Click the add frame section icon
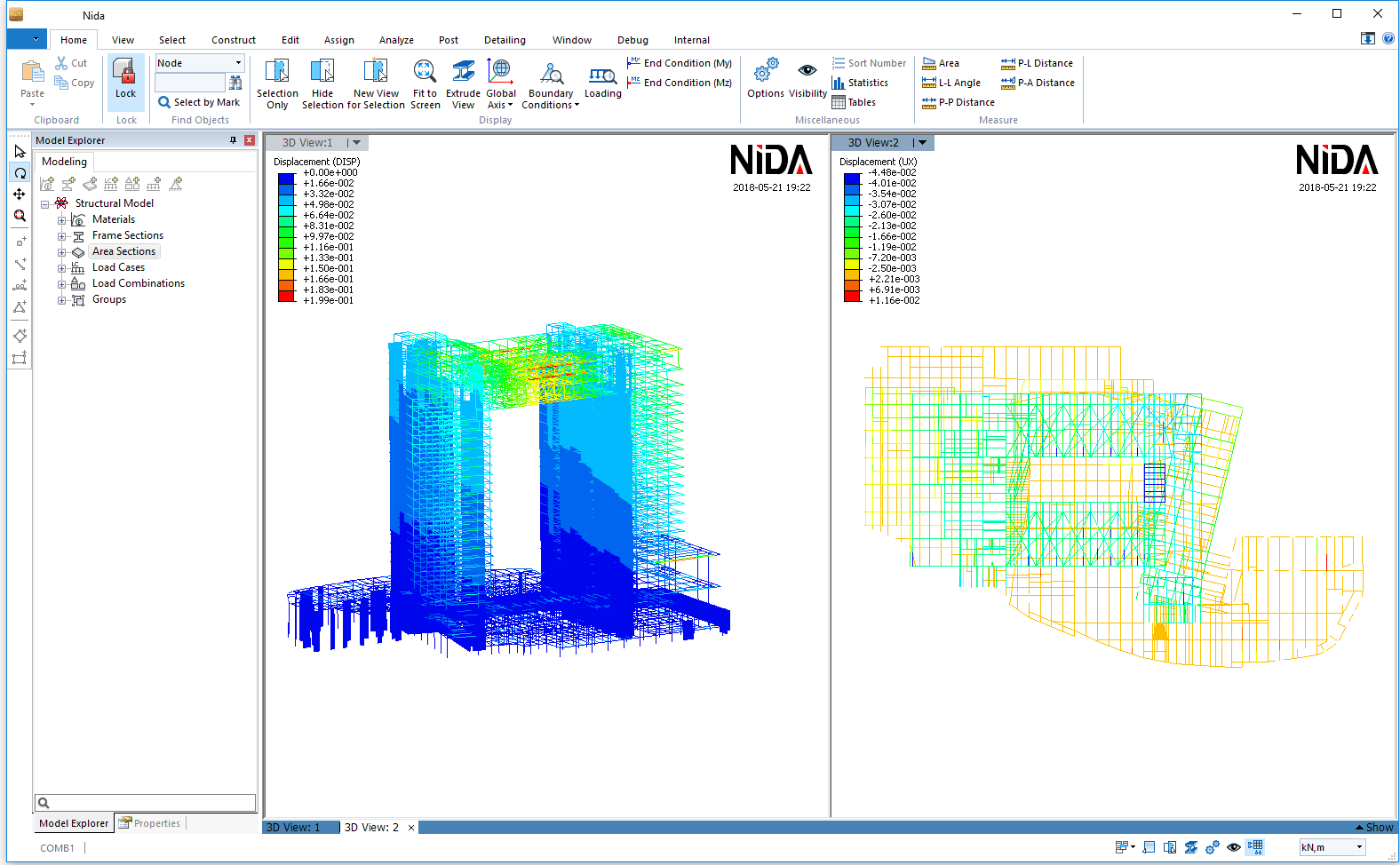Image resolution: width=1400 pixels, height=865 pixels. [x=68, y=184]
